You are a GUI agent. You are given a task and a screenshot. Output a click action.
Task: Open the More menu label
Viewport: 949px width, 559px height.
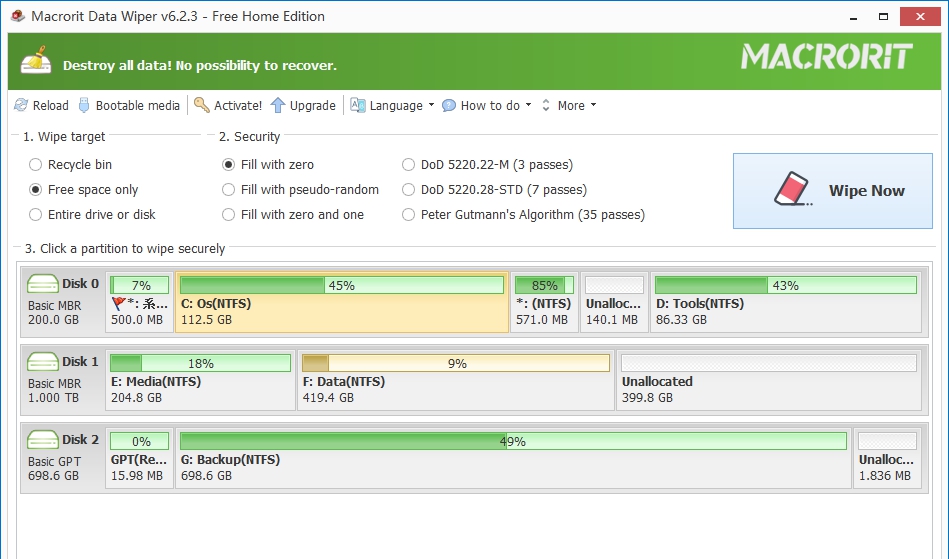click(x=571, y=105)
